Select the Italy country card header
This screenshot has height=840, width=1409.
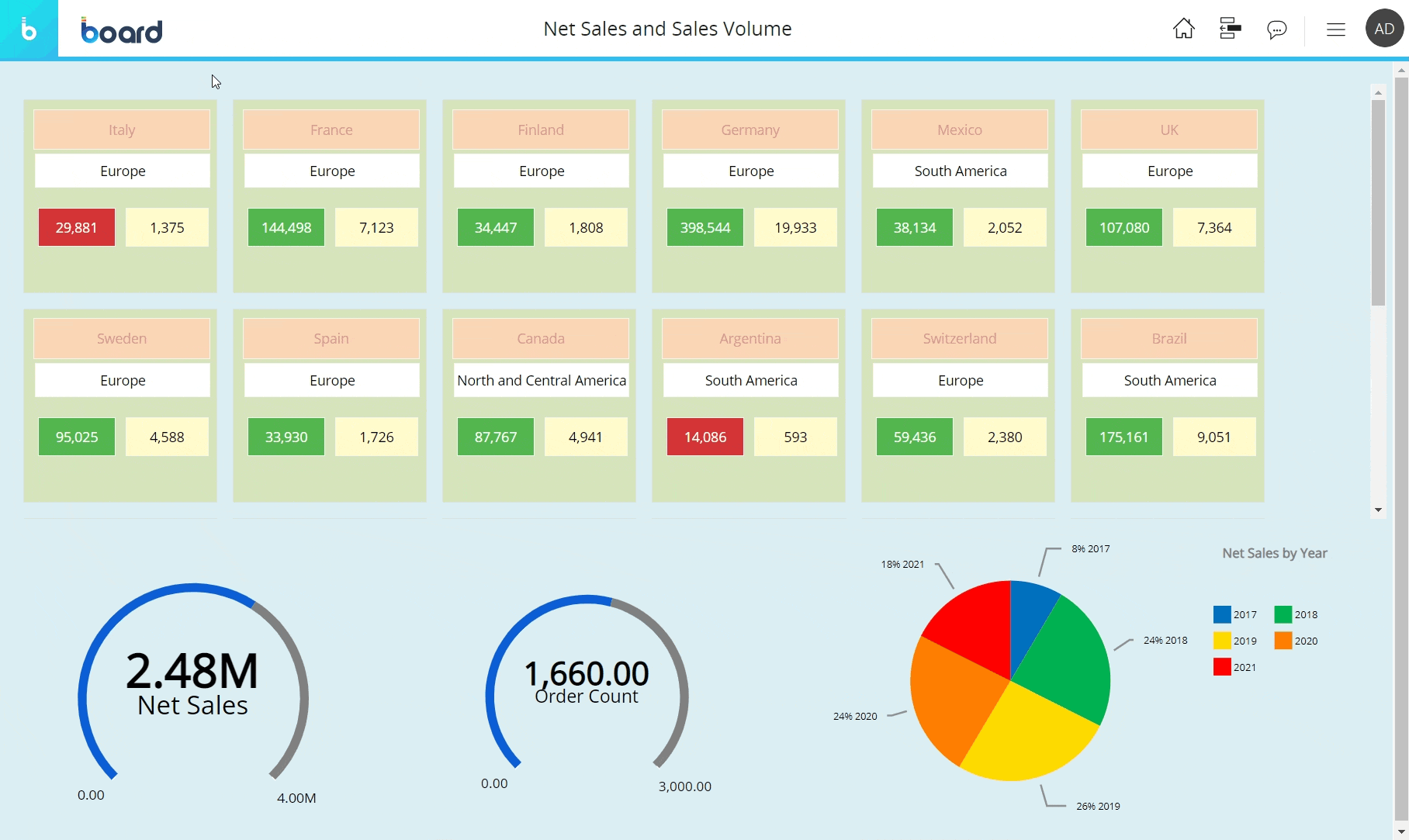pos(122,130)
